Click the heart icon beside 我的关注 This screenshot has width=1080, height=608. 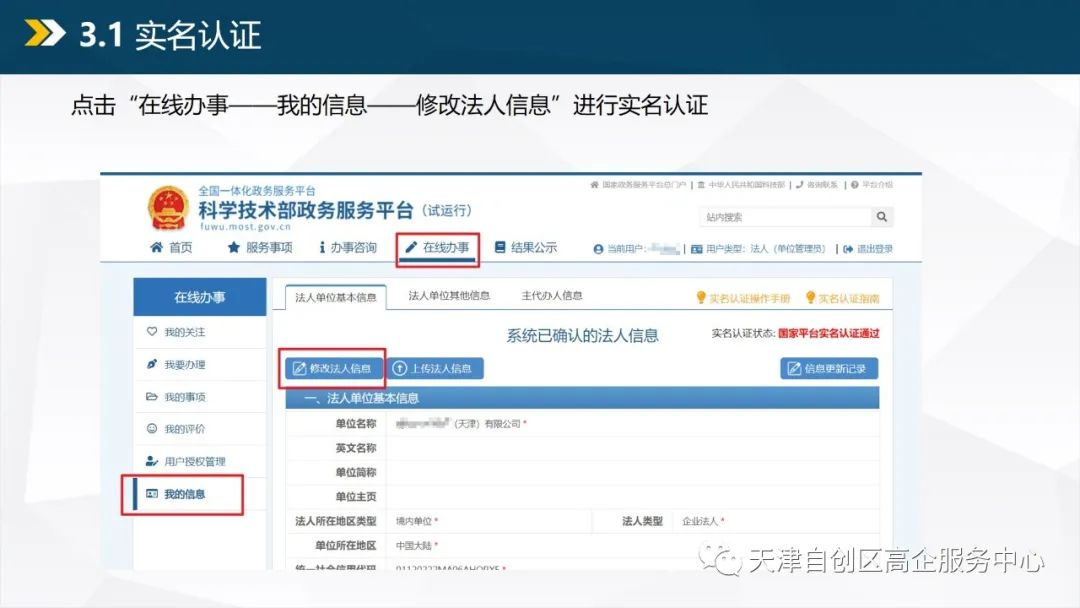click(x=152, y=331)
